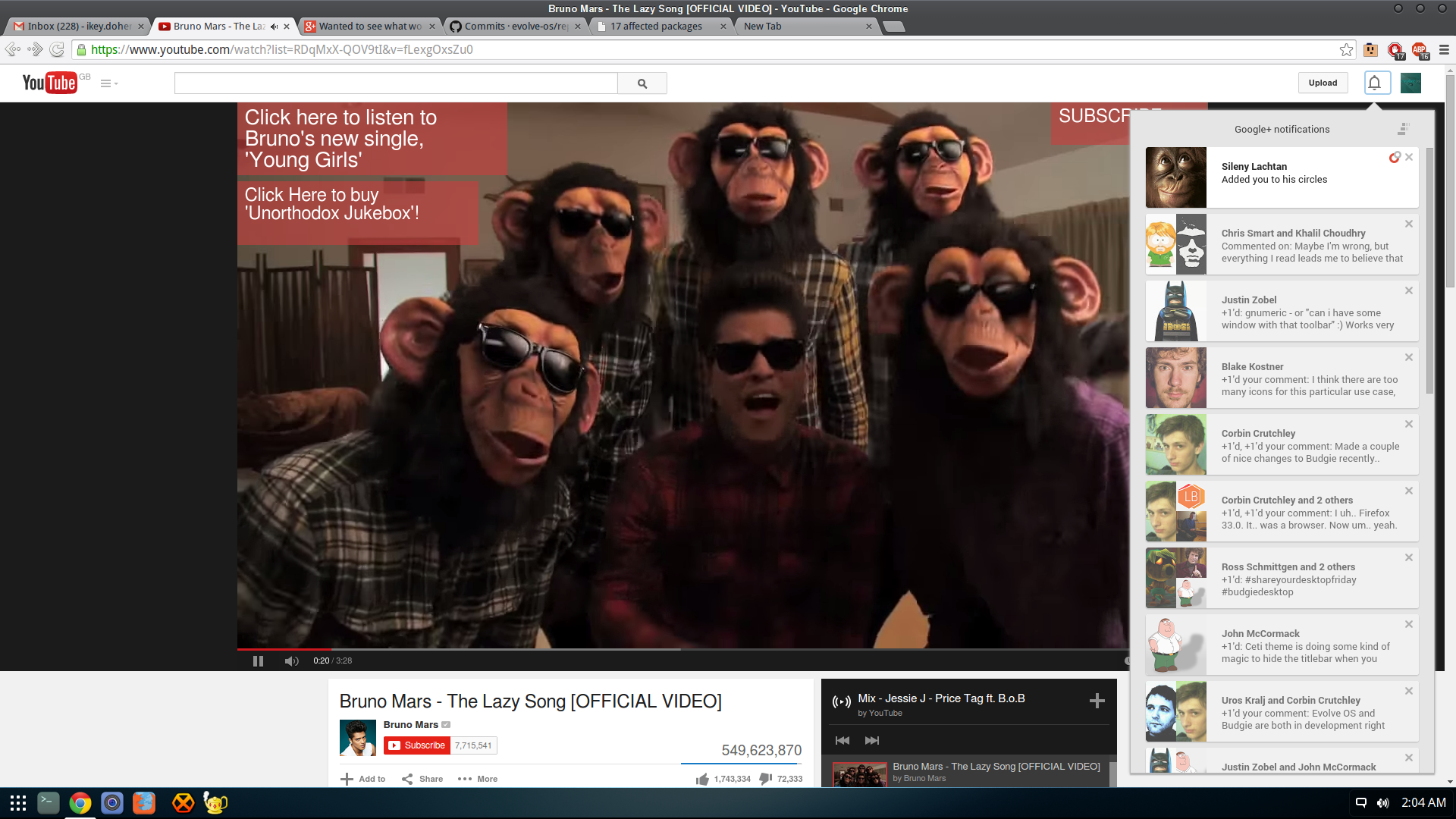Click the Adblock Plus extension icon
The image size is (1456, 819).
coord(1419,50)
